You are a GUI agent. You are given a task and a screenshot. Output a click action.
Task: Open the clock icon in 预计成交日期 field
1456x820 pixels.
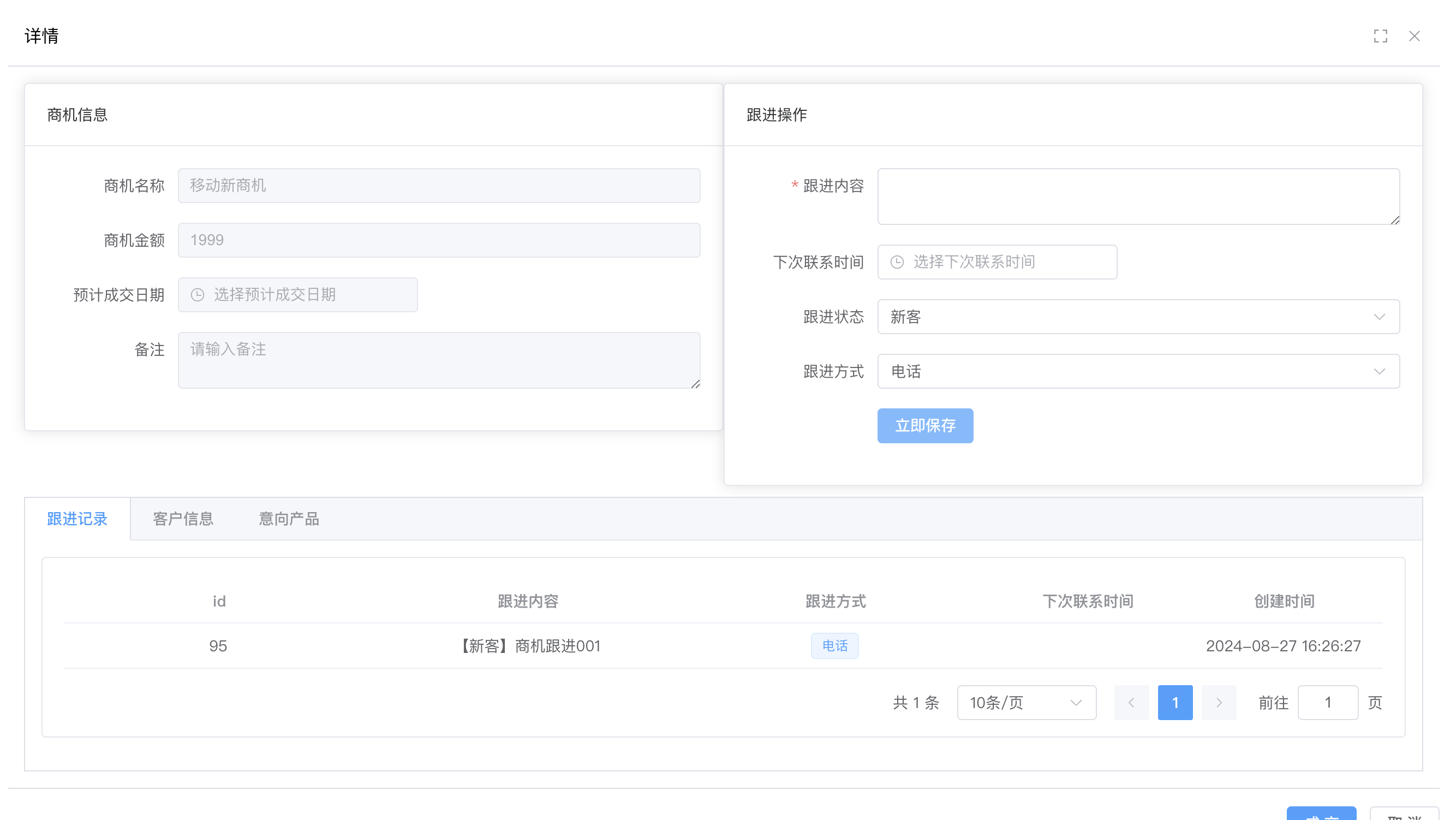point(196,294)
